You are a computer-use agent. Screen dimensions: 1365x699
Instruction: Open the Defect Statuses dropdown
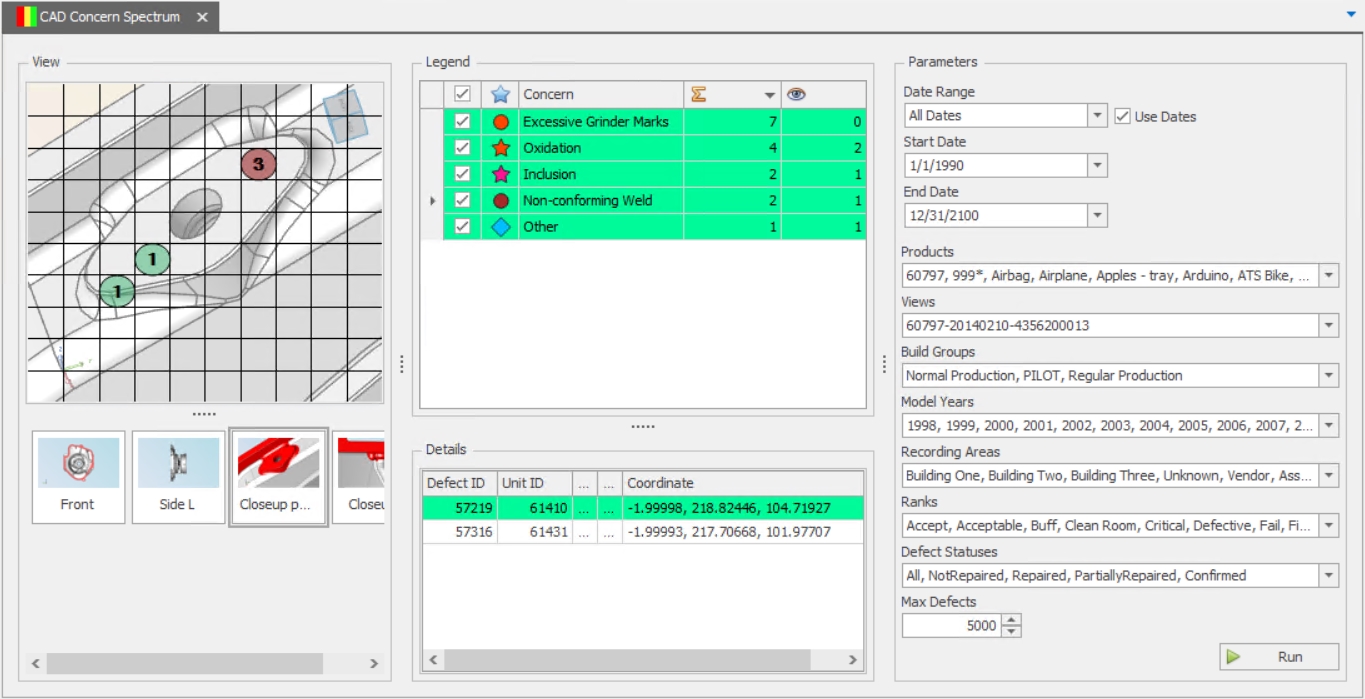tap(1328, 576)
